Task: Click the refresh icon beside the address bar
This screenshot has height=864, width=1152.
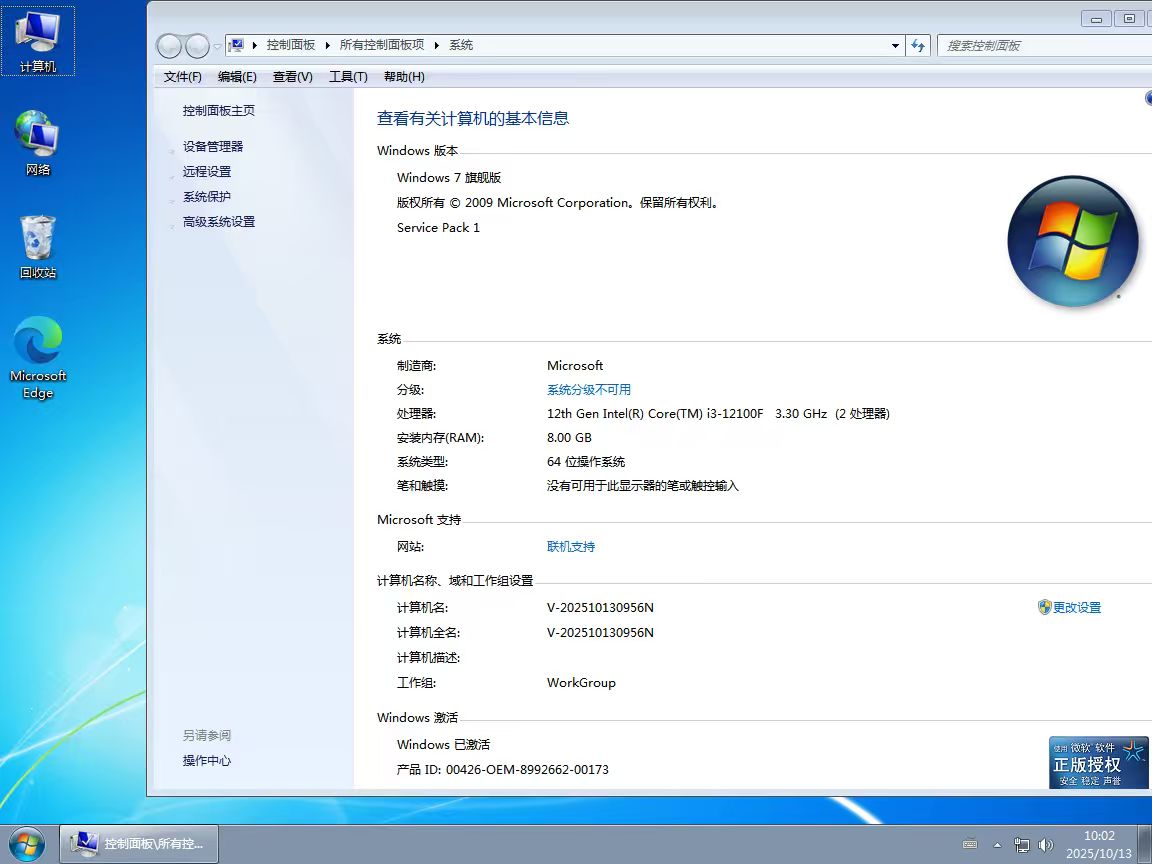Action: 917,45
